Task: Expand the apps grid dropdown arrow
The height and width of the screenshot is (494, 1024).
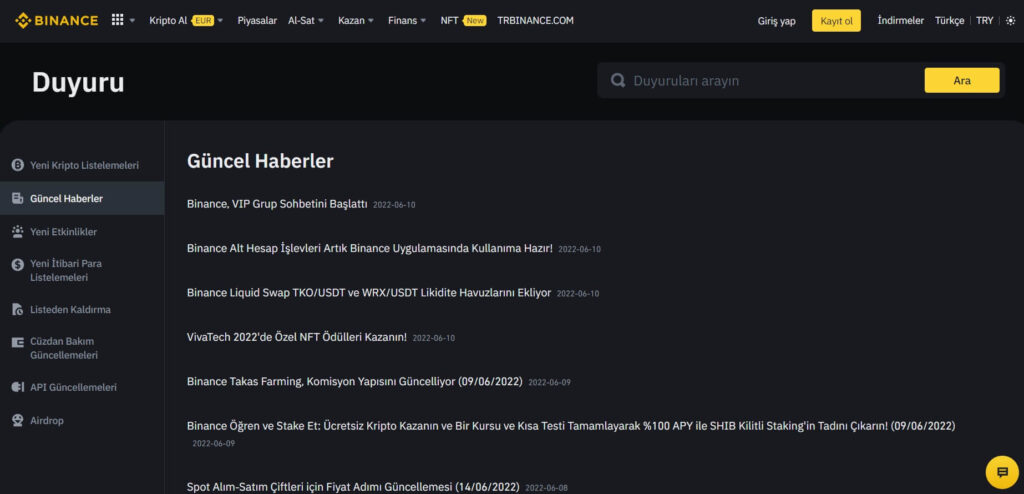Action: 133,21
